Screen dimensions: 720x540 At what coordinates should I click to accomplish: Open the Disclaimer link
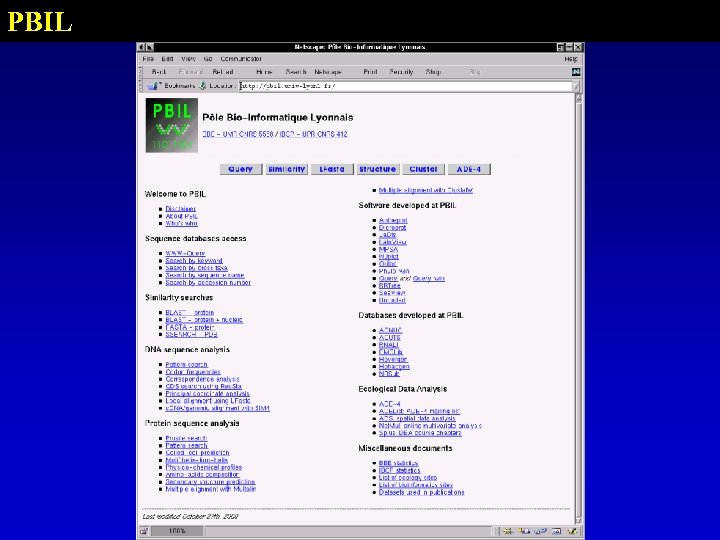180,208
